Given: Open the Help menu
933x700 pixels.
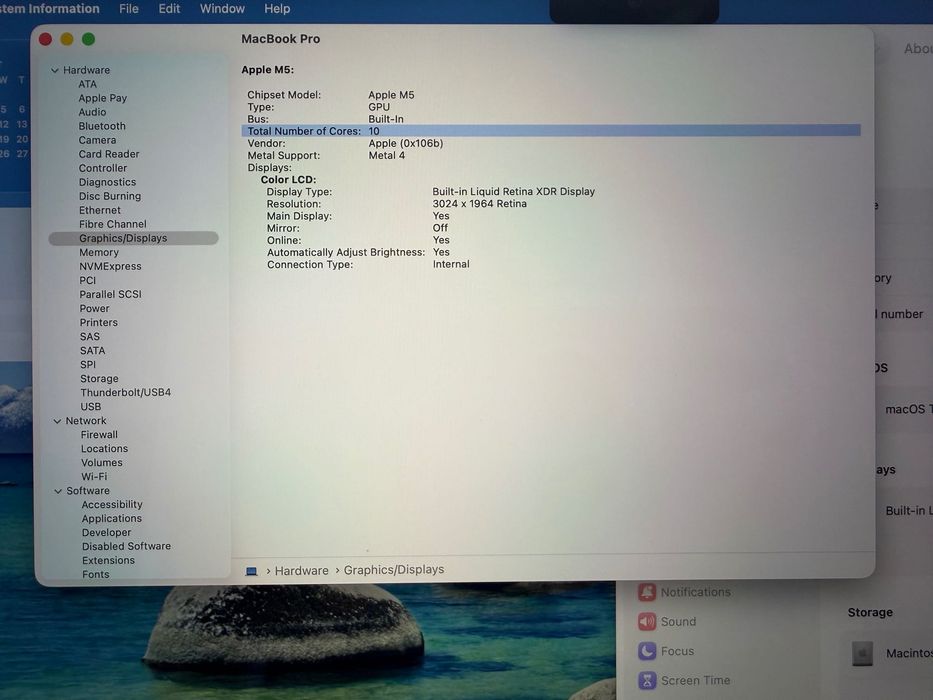Looking at the screenshot, I should (277, 9).
